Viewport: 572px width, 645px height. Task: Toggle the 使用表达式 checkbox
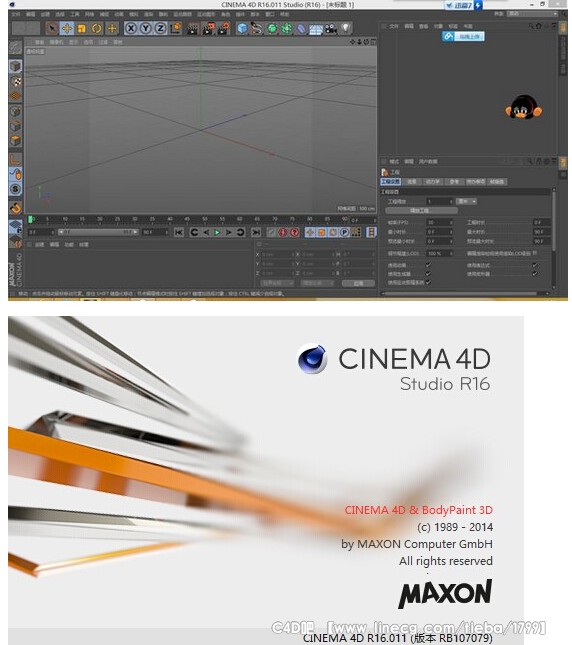(535, 265)
